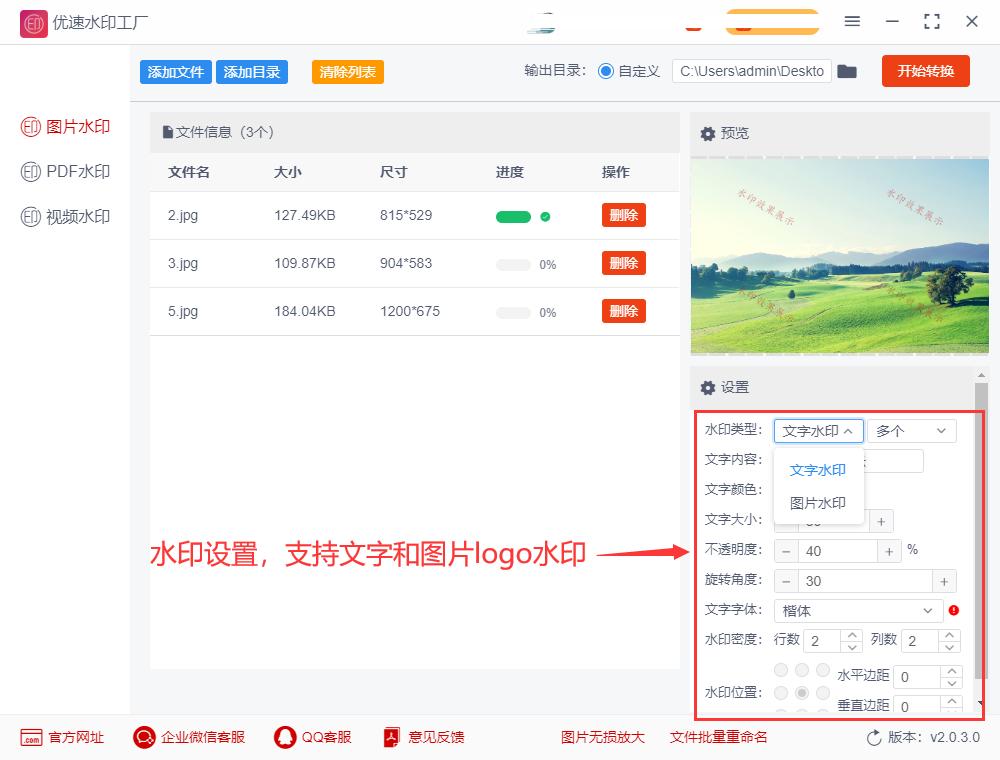Image resolution: width=1000 pixels, height=760 pixels.
Task: Switch to PDF水印 in sidebar
Action: [66, 171]
